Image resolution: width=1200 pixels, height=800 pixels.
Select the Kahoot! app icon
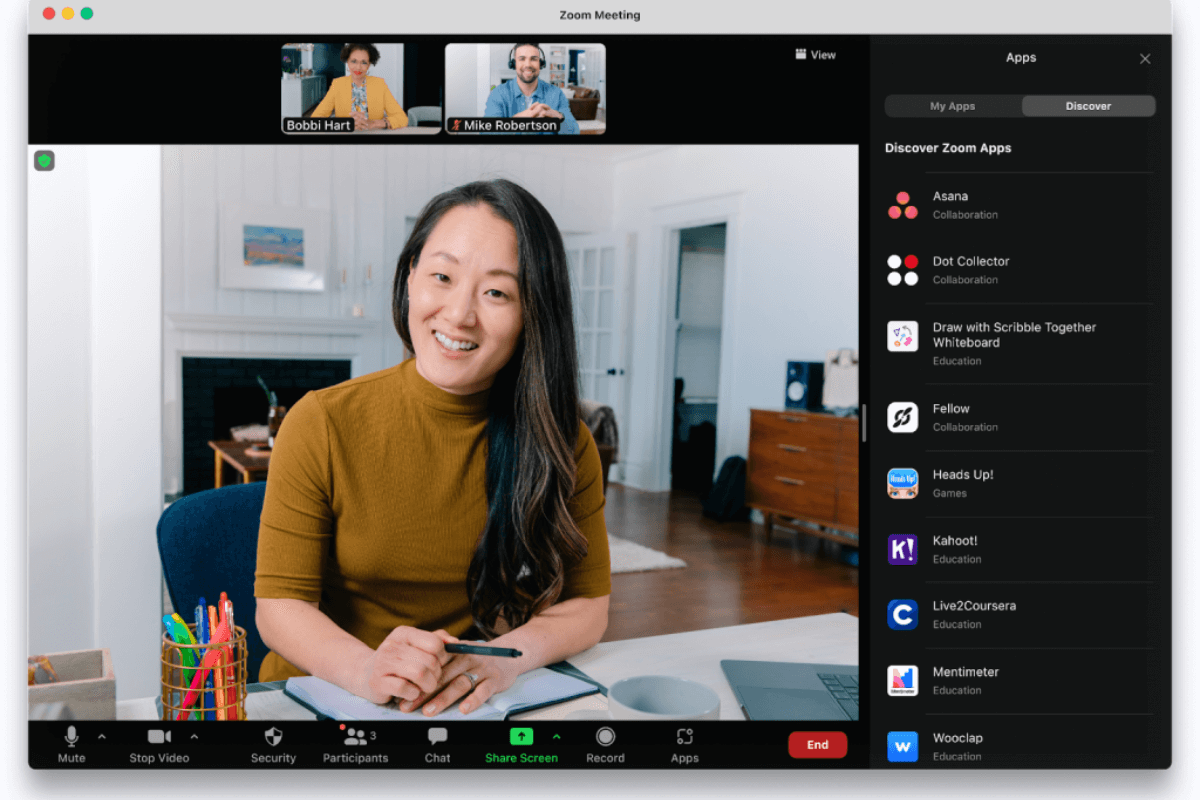902,549
